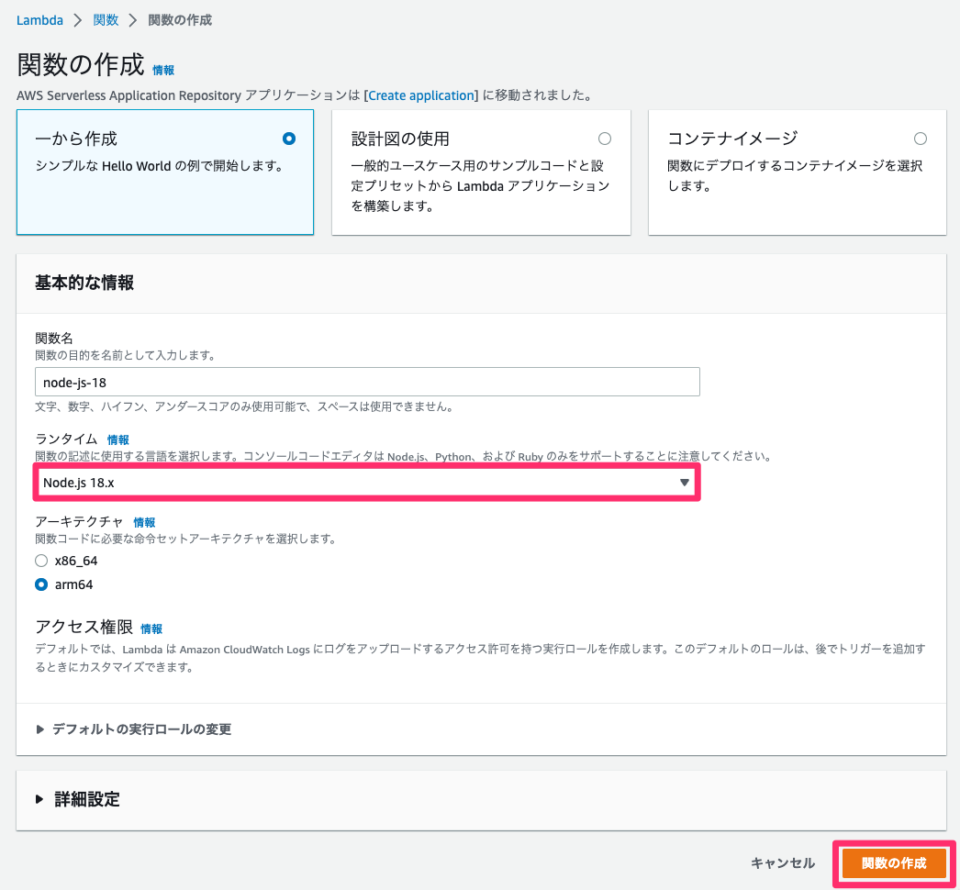Click the 関数の作成 submit button
The image size is (960, 890).
tap(893, 863)
